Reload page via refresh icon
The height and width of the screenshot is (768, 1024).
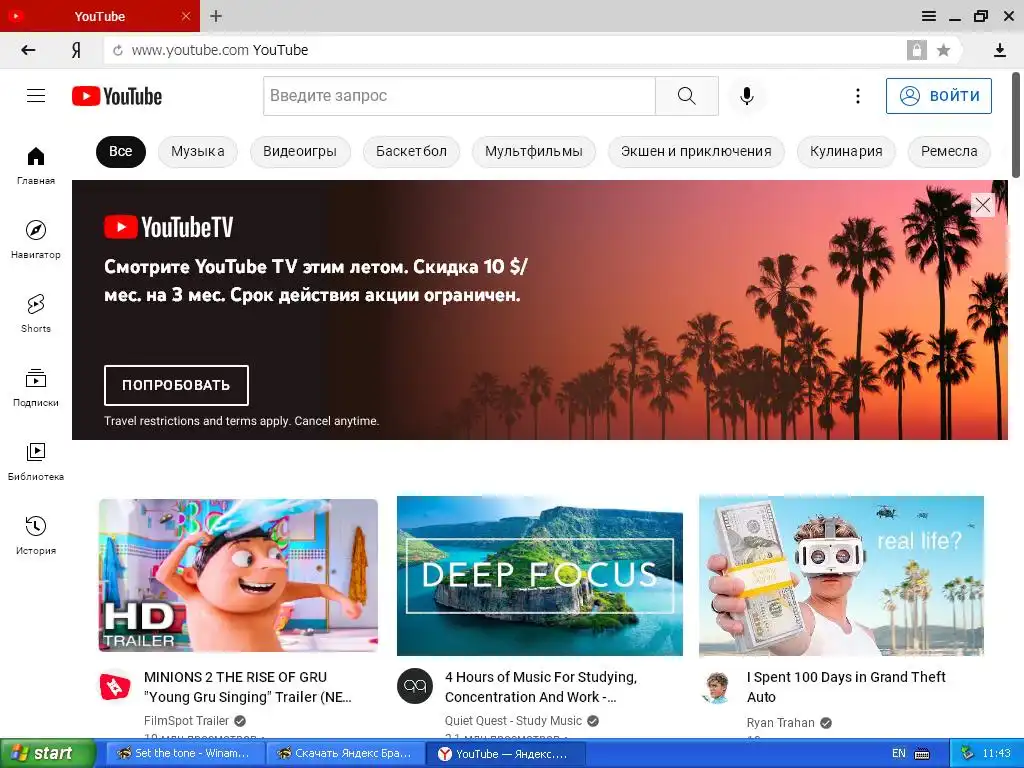pos(118,50)
